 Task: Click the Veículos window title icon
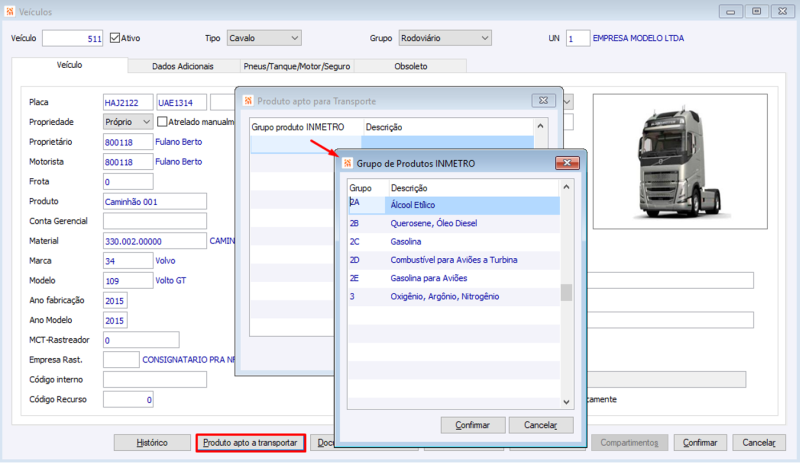[x=10, y=11]
